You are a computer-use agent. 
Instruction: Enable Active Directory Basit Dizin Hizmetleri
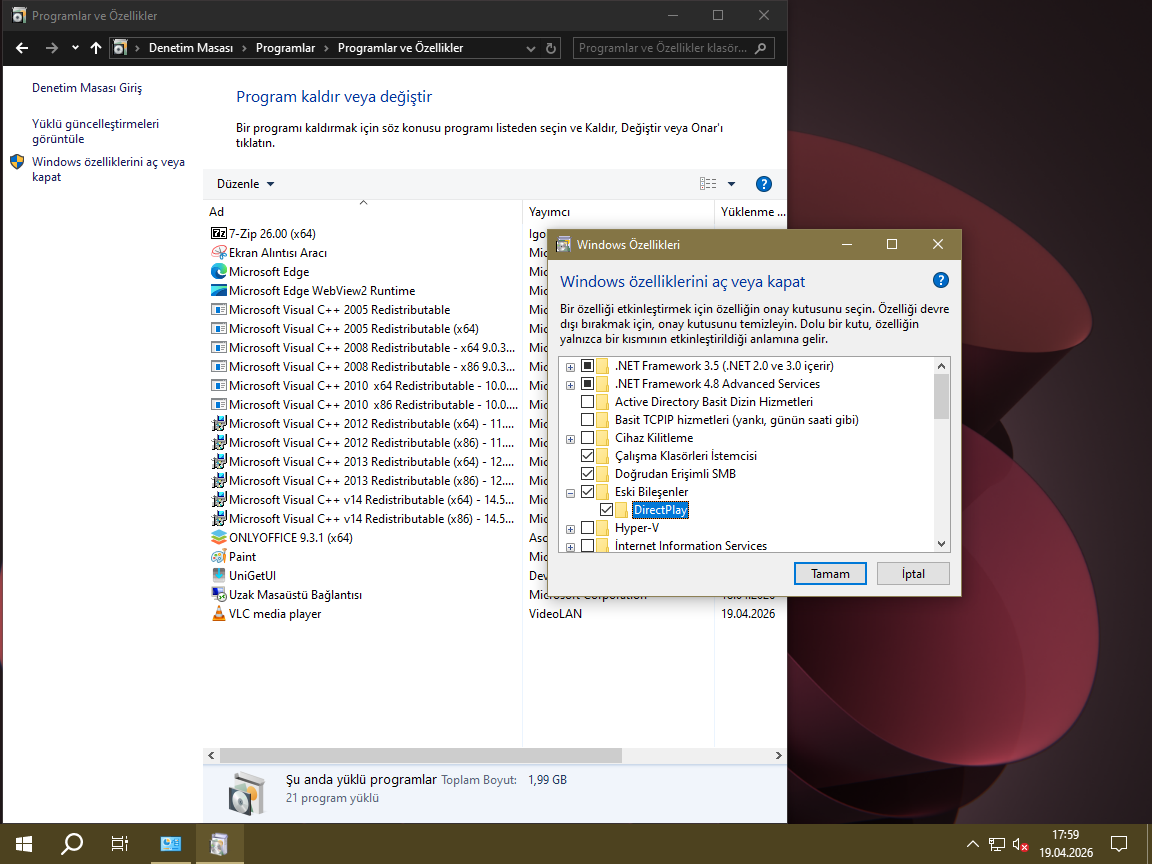[588, 402]
